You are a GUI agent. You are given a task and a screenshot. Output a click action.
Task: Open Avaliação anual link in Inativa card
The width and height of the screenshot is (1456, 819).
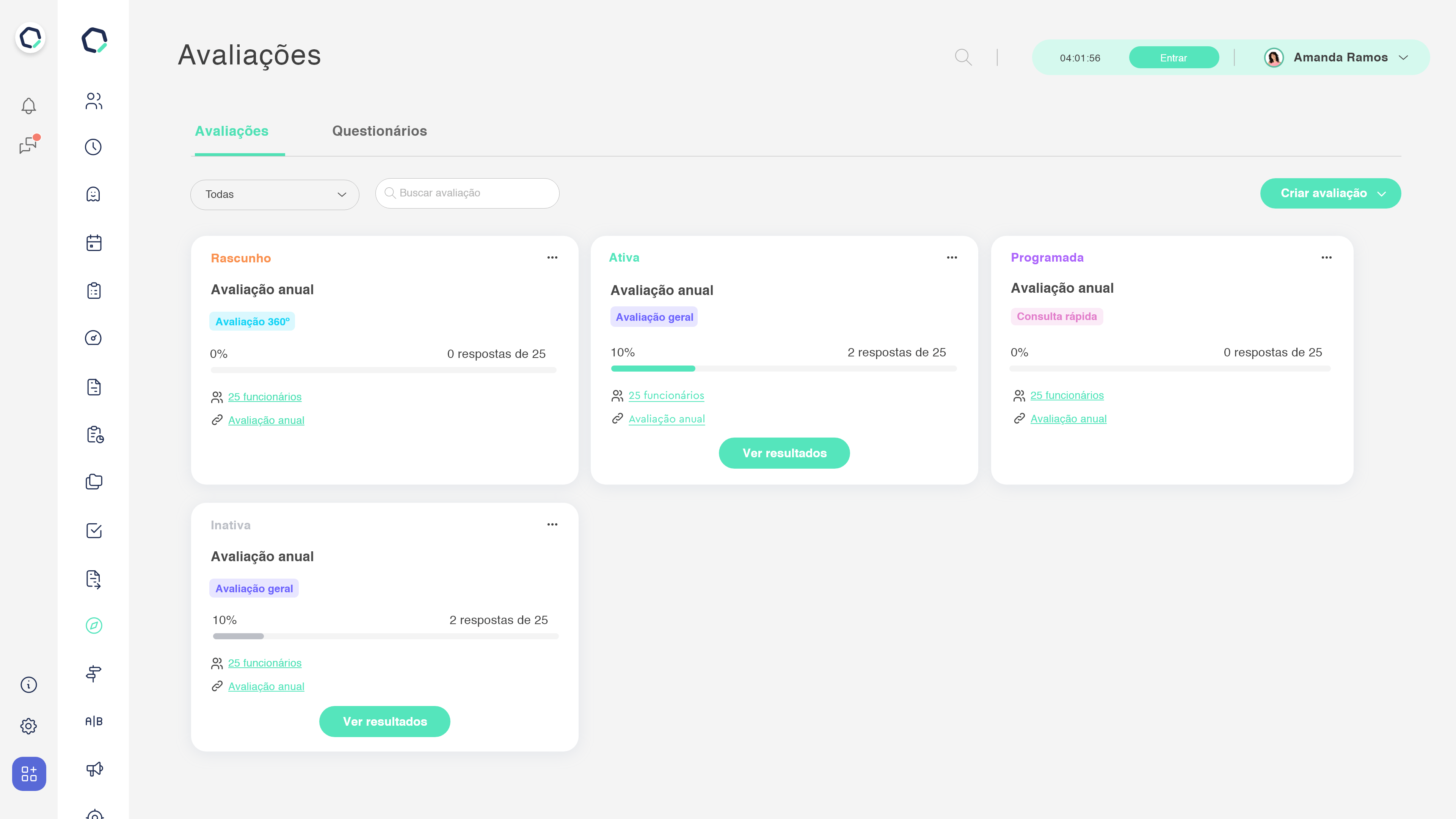[x=266, y=687]
